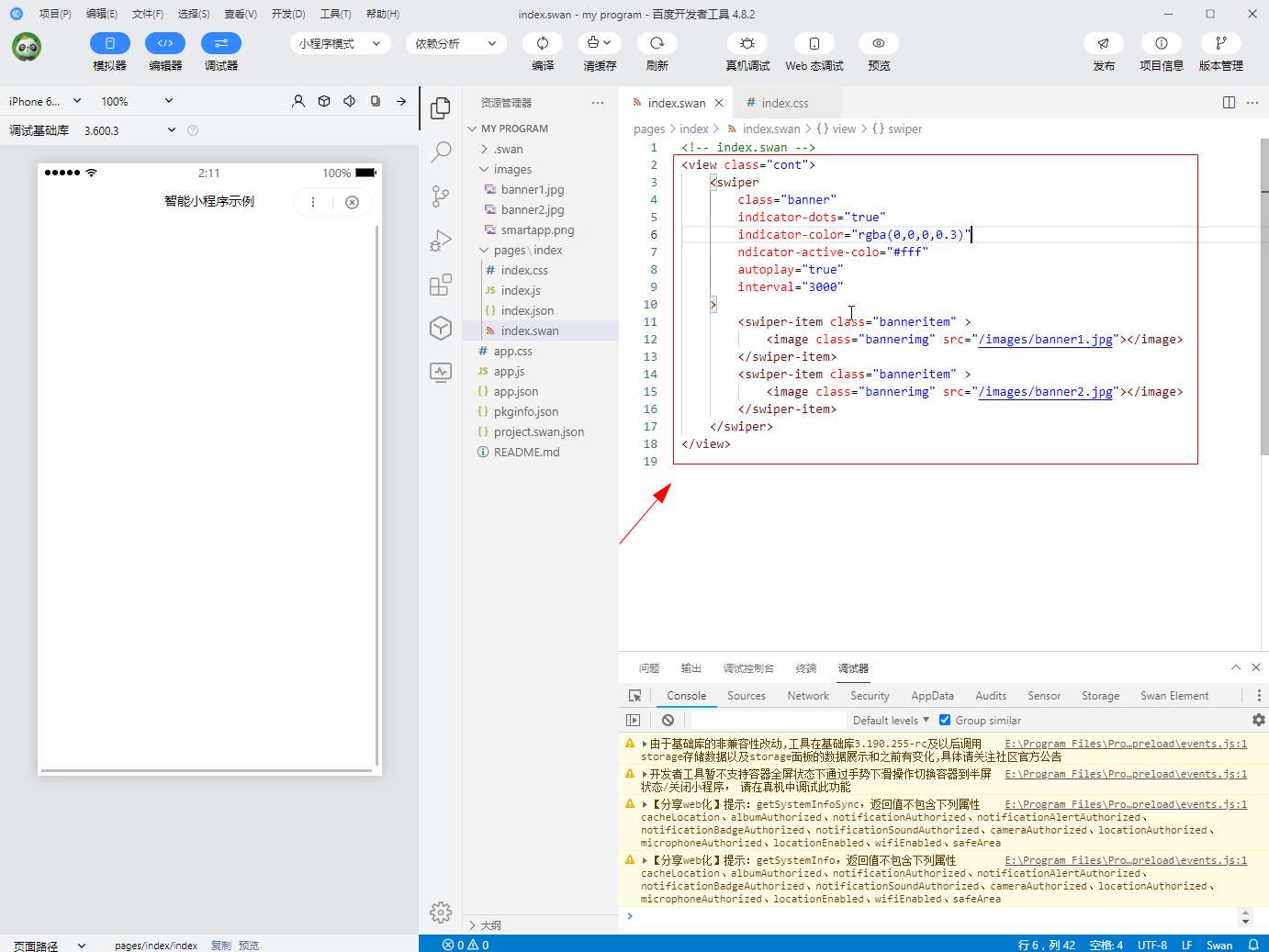This screenshot has width=1269, height=952.
Task: Switch to the Sources tab
Action: [747, 696]
